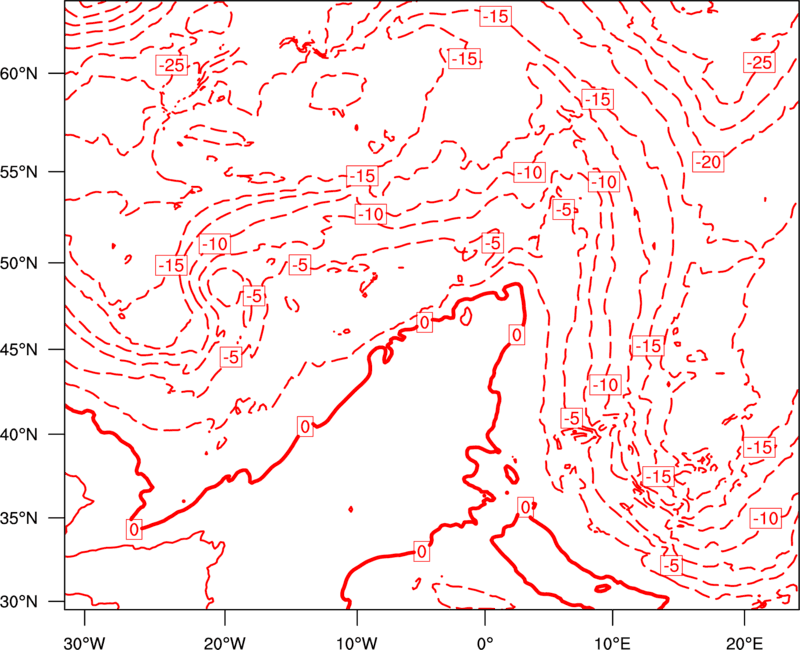This screenshot has height=650, width=800.
Task: Click the -25 contour label west of 20°W
Action: pyautogui.click(x=172, y=65)
